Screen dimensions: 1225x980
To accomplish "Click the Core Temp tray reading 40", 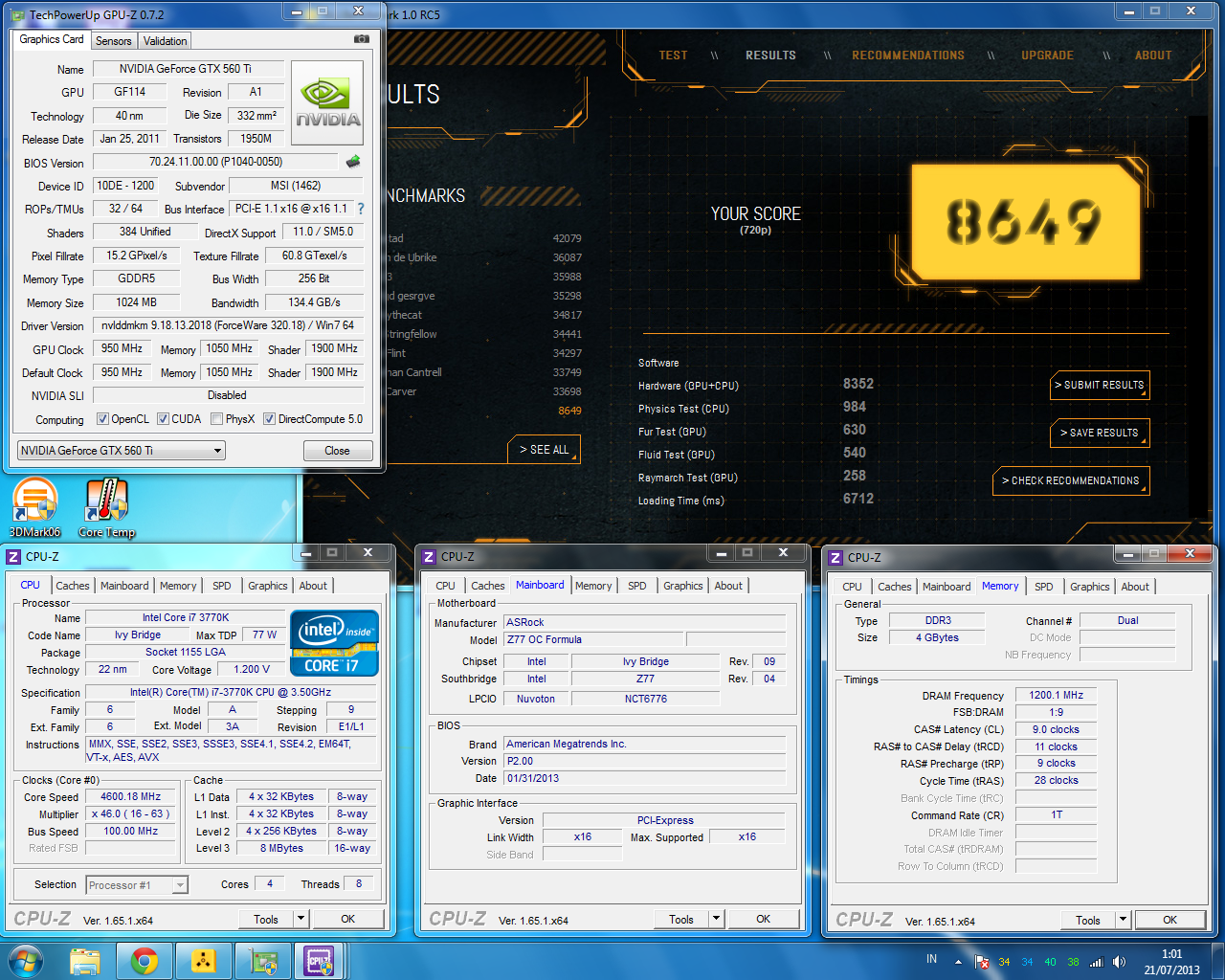I will pos(1050,962).
